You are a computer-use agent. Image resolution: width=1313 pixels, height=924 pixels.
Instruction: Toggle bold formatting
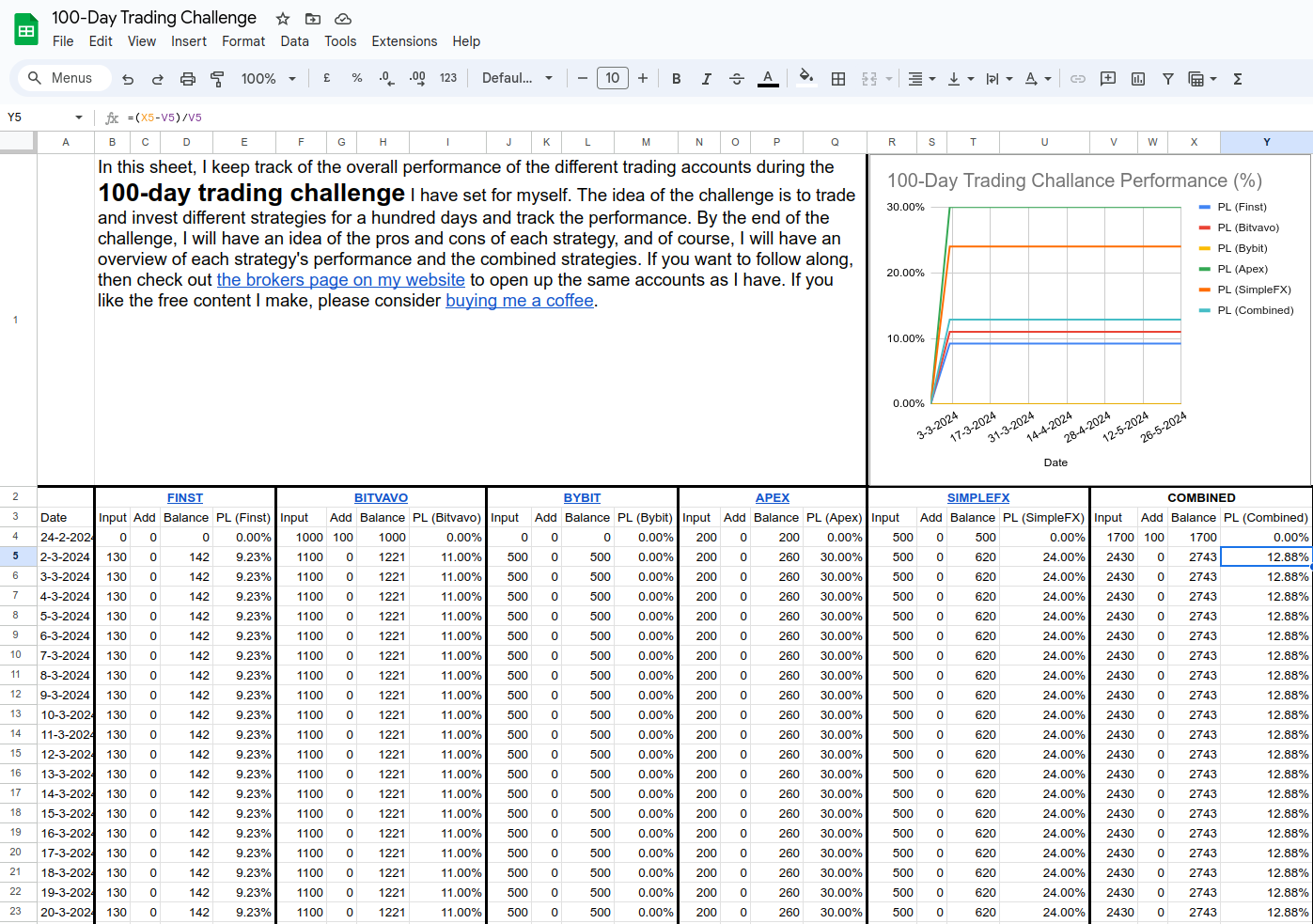click(x=676, y=79)
